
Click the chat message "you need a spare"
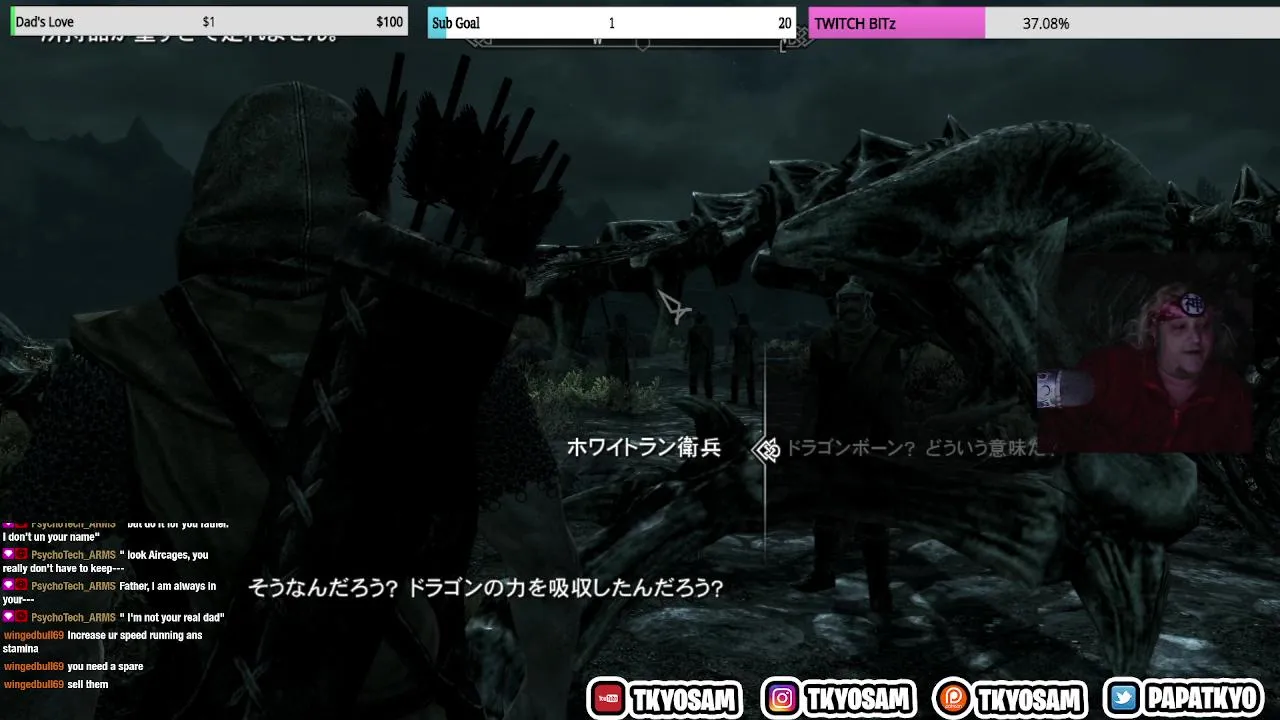pos(105,666)
